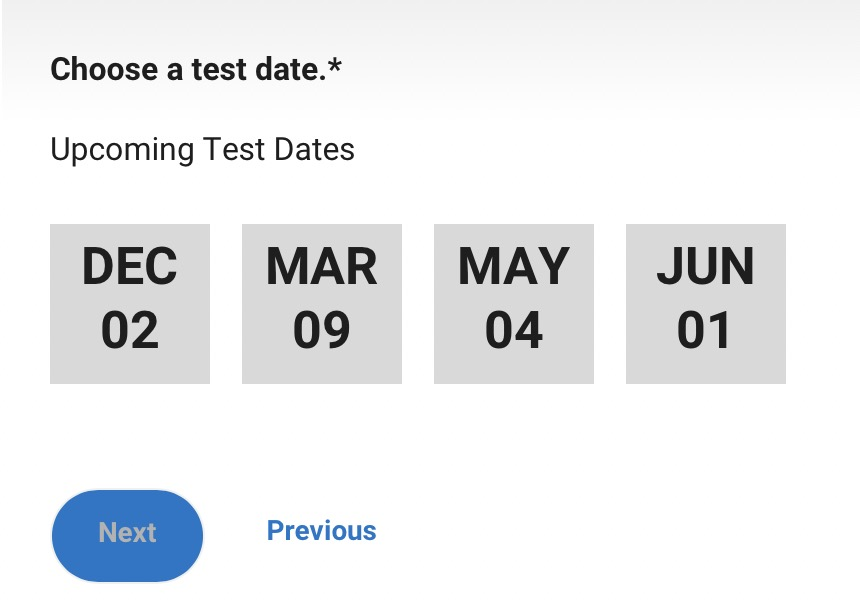Toggle the gray MAR tile on
The height and width of the screenshot is (608, 860).
322,303
